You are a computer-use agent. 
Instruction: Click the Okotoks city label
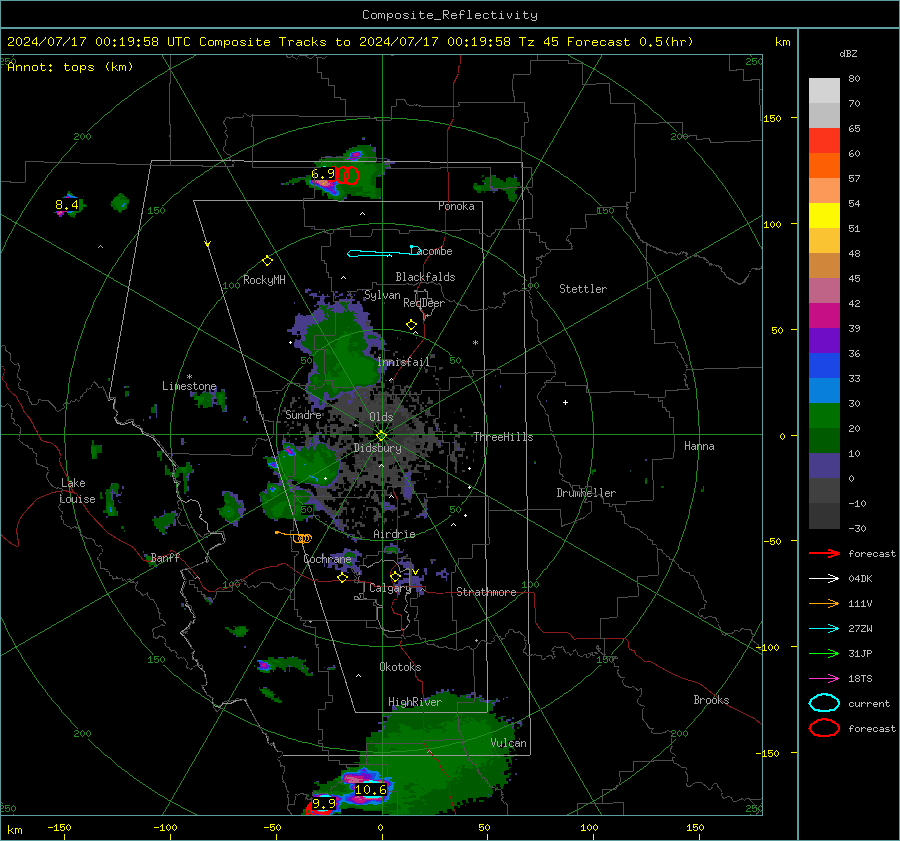click(400, 667)
